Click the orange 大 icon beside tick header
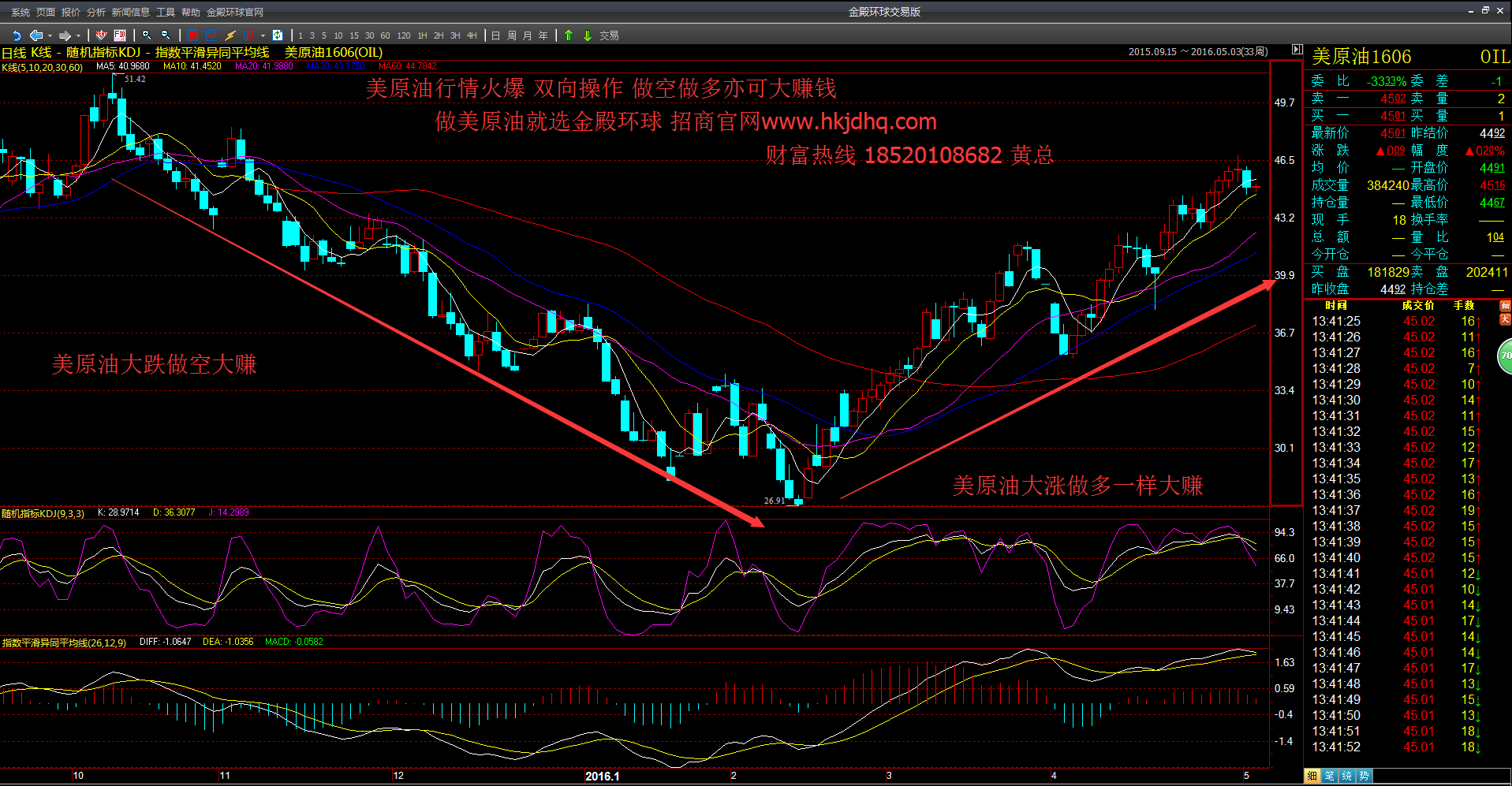This screenshot has width=1512, height=786. pos(1505,319)
